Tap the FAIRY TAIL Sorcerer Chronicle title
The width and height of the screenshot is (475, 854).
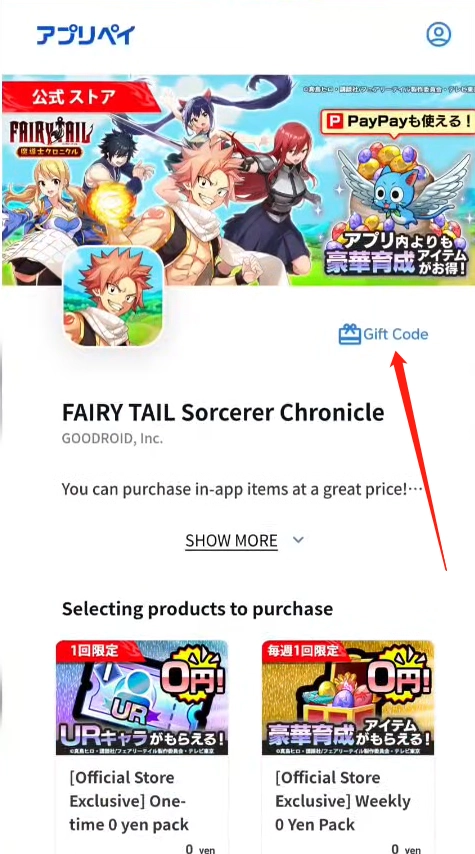pos(223,413)
